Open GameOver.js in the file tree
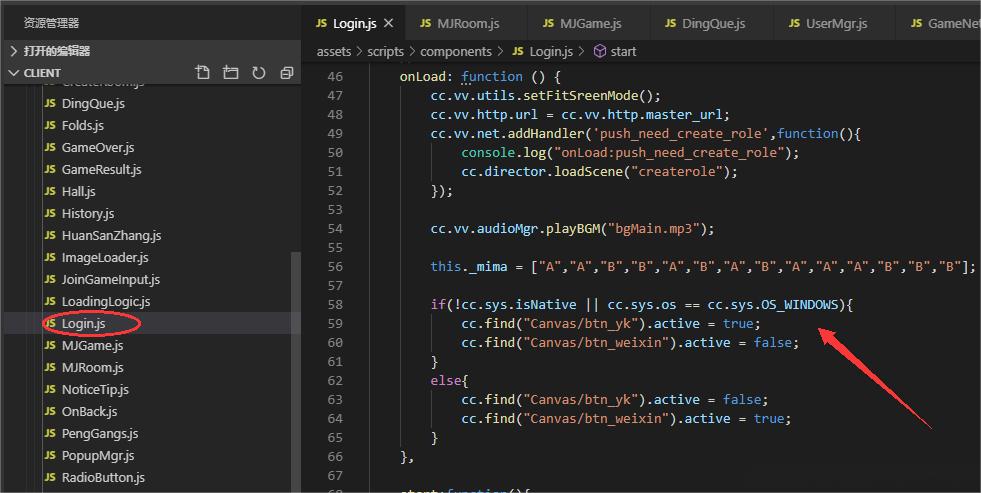The image size is (981, 493). coord(98,148)
